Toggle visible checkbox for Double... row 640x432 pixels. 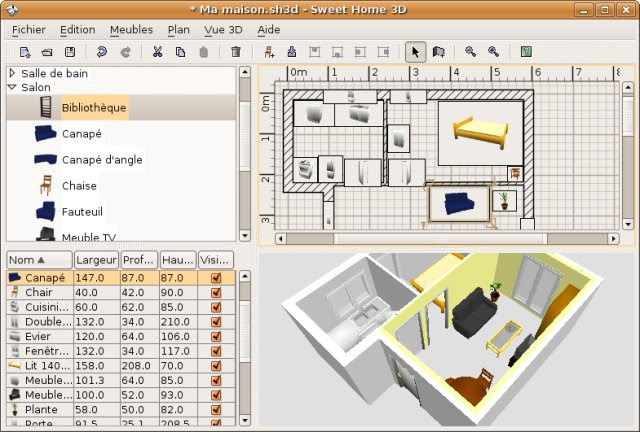[216, 322]
